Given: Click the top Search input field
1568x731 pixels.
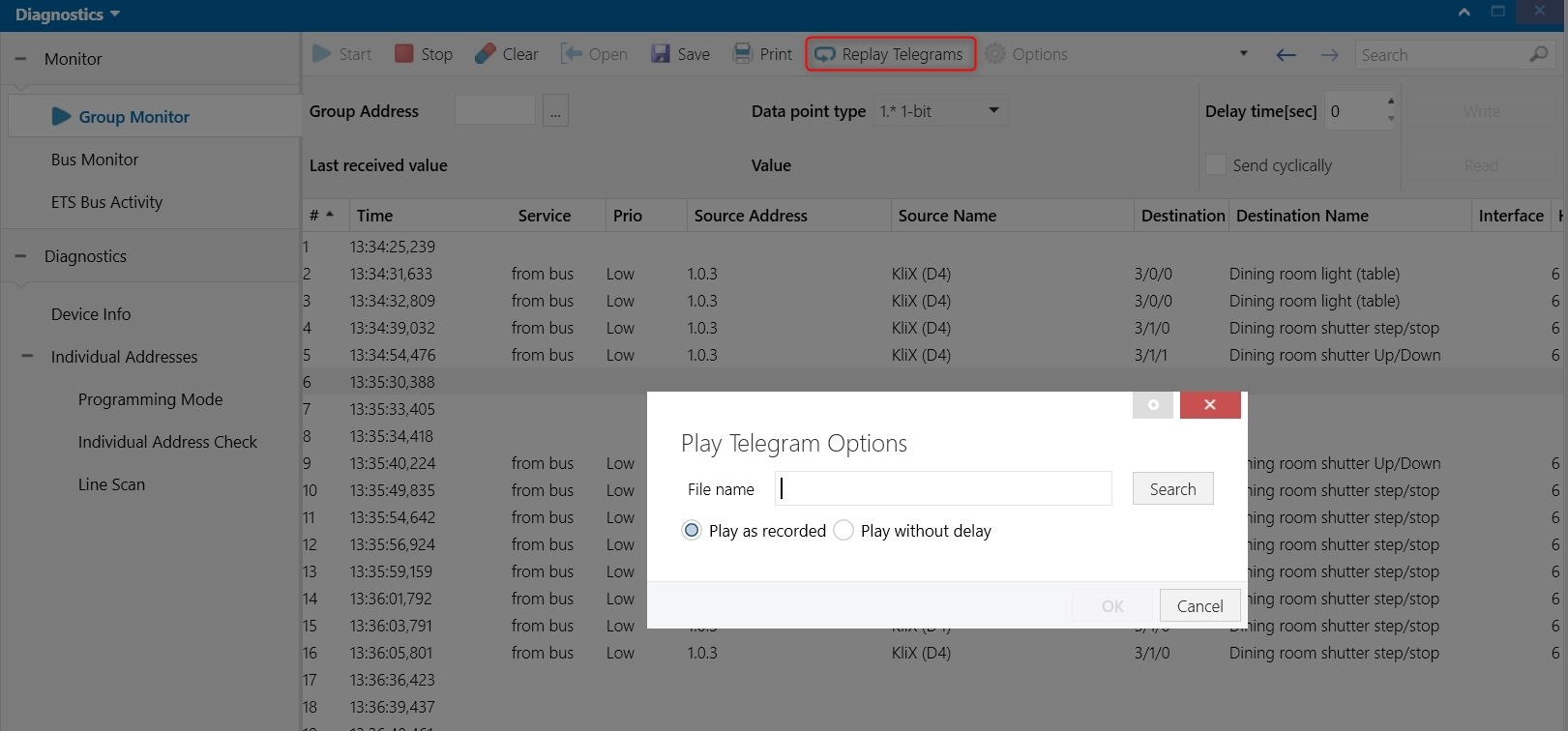Looking at the screenshot, I should (x=1439, y=55).
